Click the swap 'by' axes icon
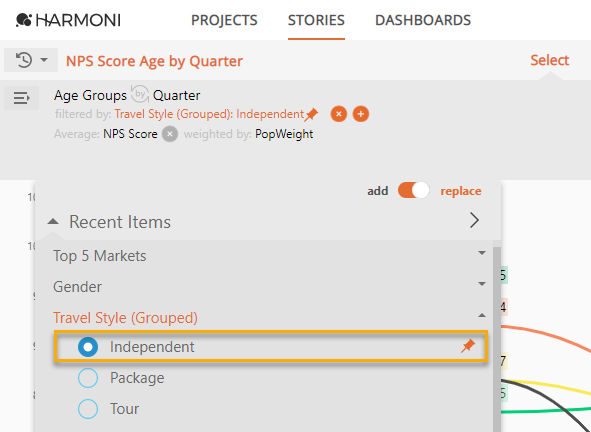 140,94
